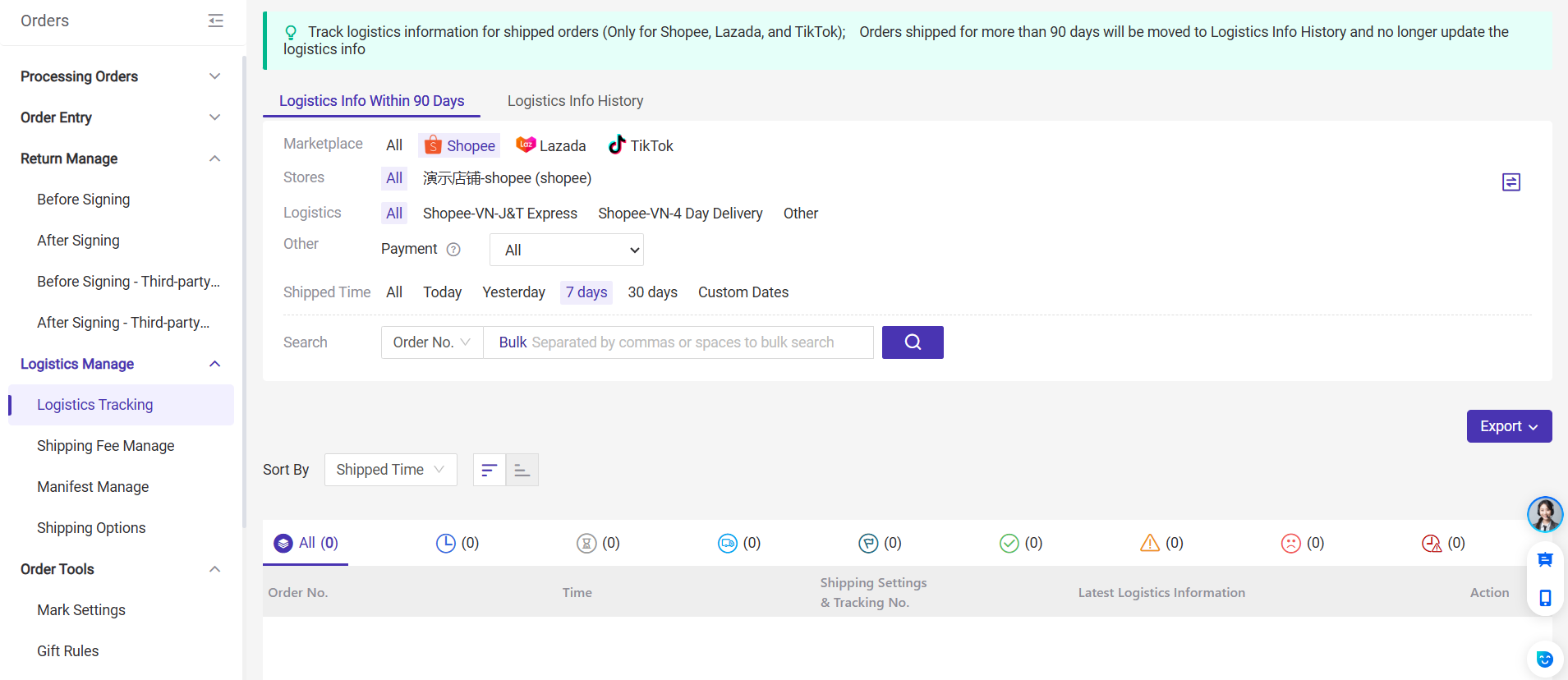Select the 演示店铺-shopee (shopee) store
This screenshot has width=1568, height=680.
[x=507, y=178]
